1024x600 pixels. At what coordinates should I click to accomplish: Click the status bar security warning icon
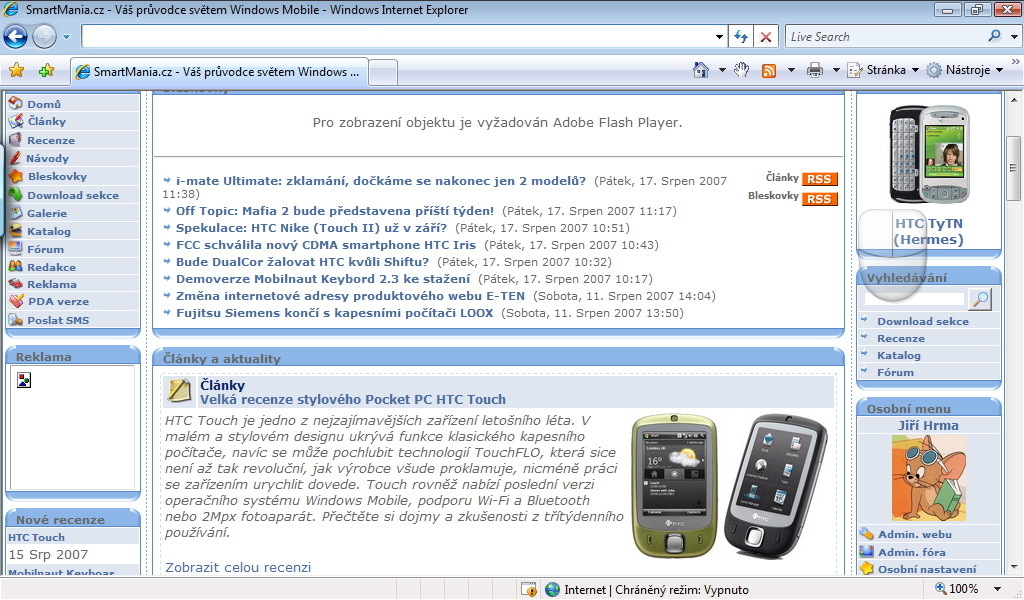pyautogui.click(x=529, y=590)
